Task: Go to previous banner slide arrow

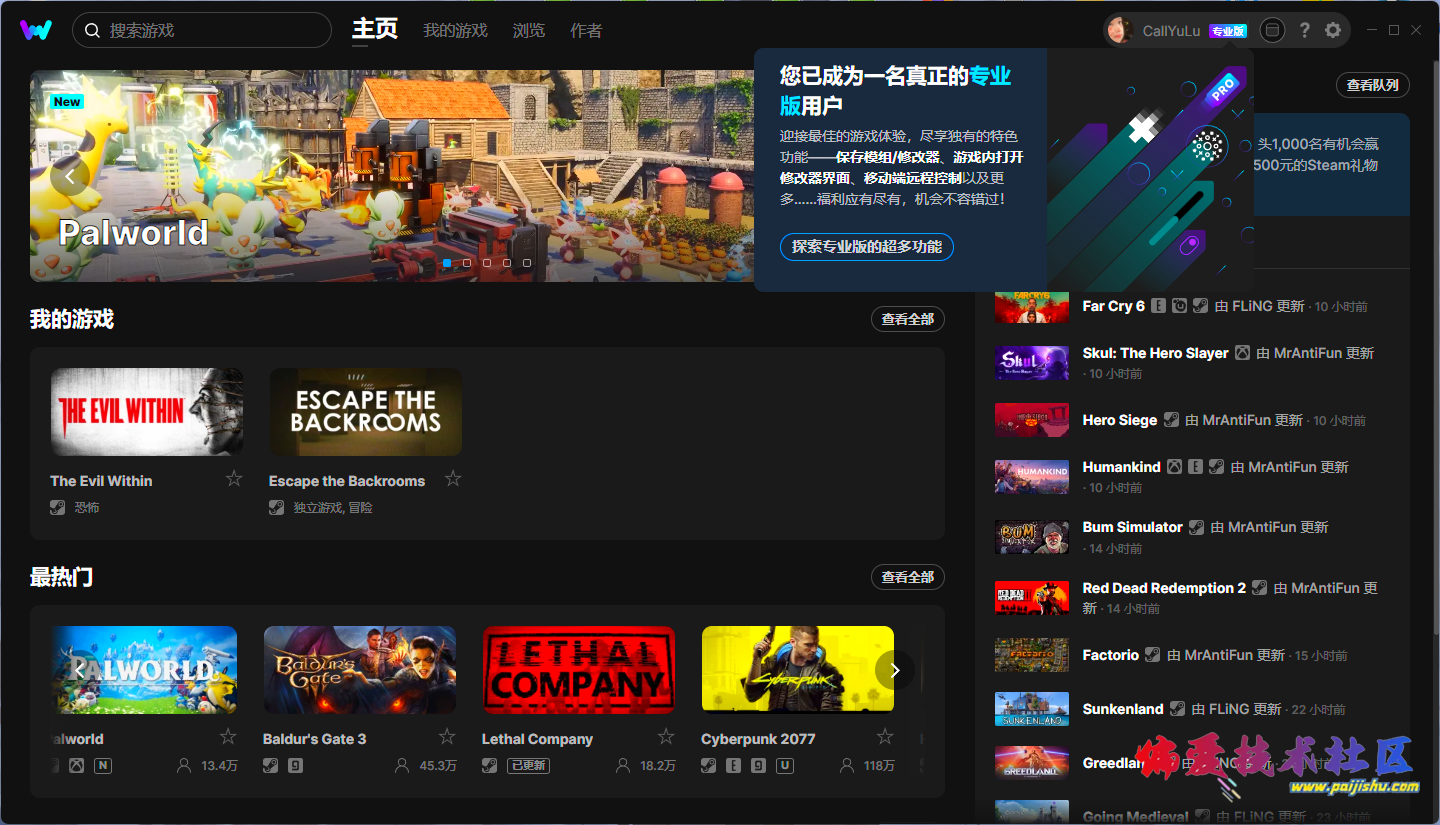Action: [x=70, y=177]
